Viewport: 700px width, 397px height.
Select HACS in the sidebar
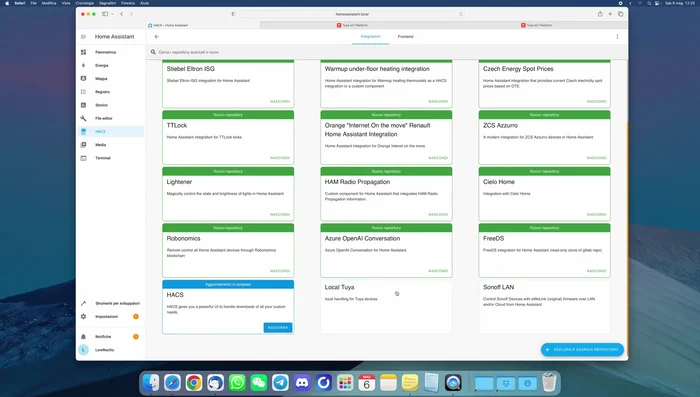[x=110, y=132]
